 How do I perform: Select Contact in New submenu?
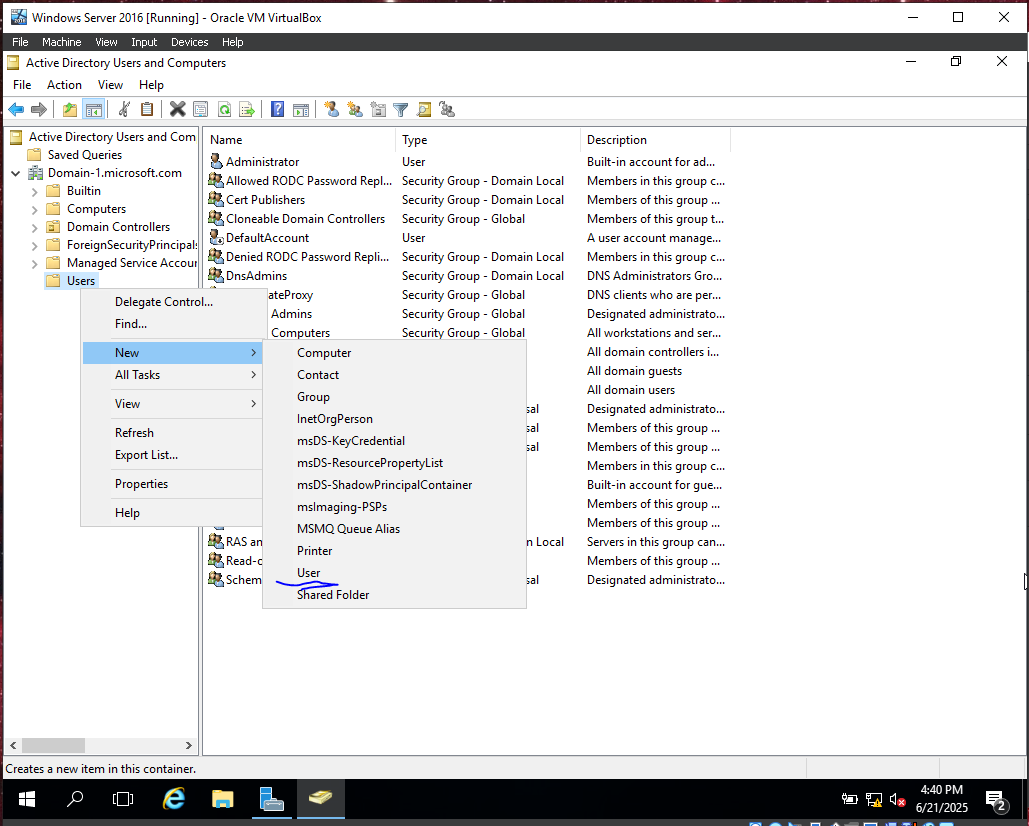click(x=394, y=375)
